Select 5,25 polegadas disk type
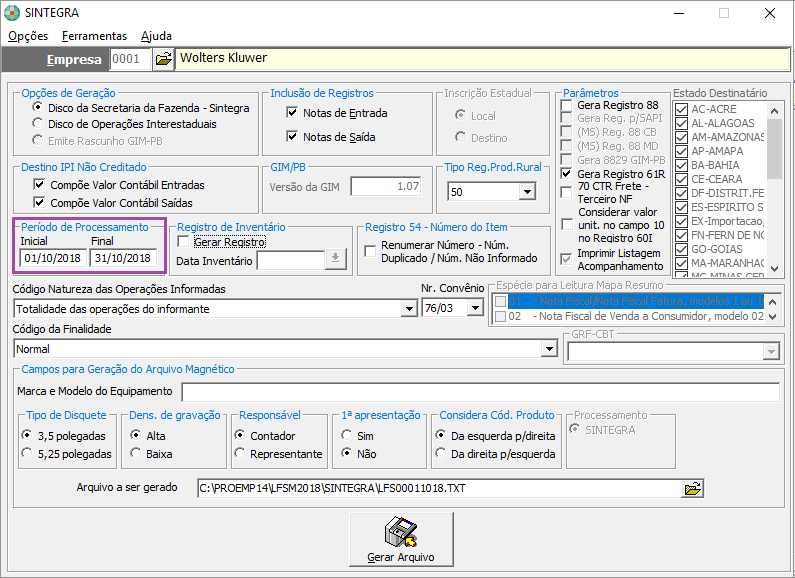The image size is (795, 578). click(26, 453)
